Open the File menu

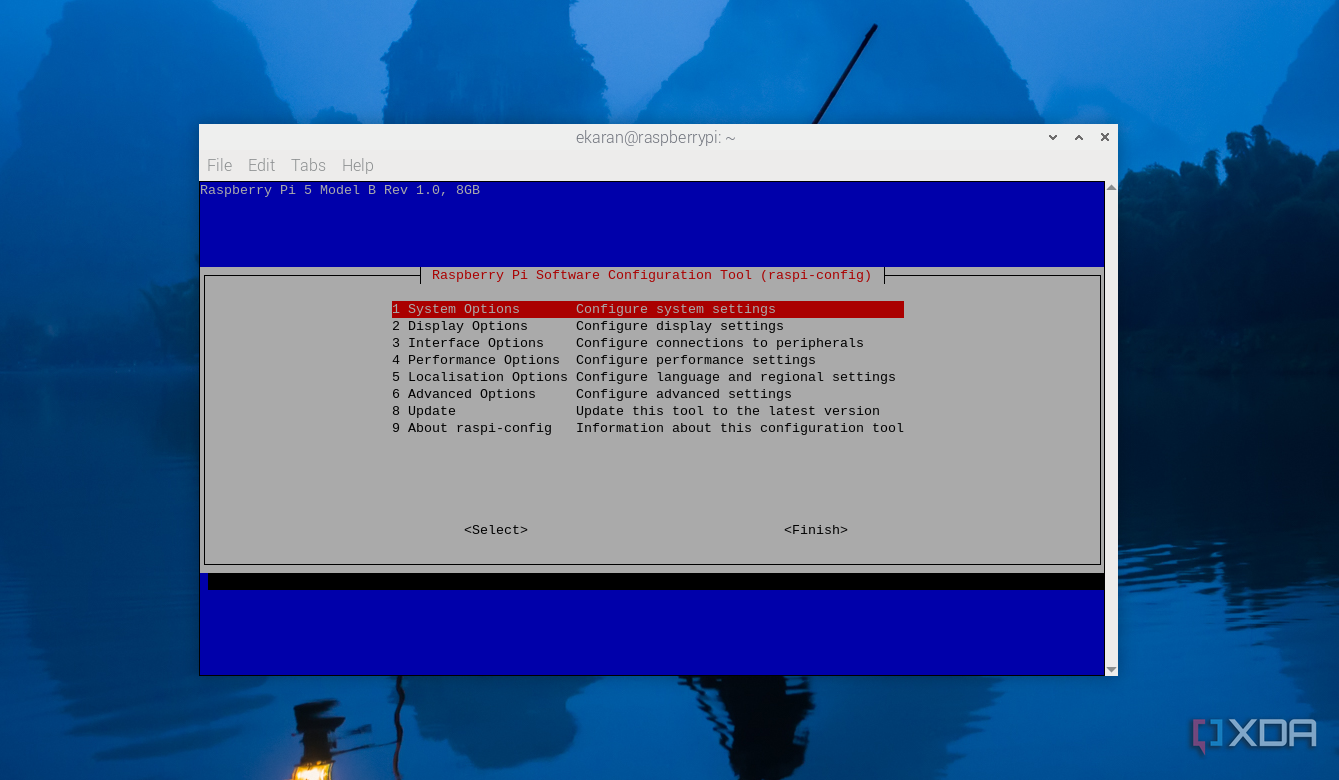point(219,165)
